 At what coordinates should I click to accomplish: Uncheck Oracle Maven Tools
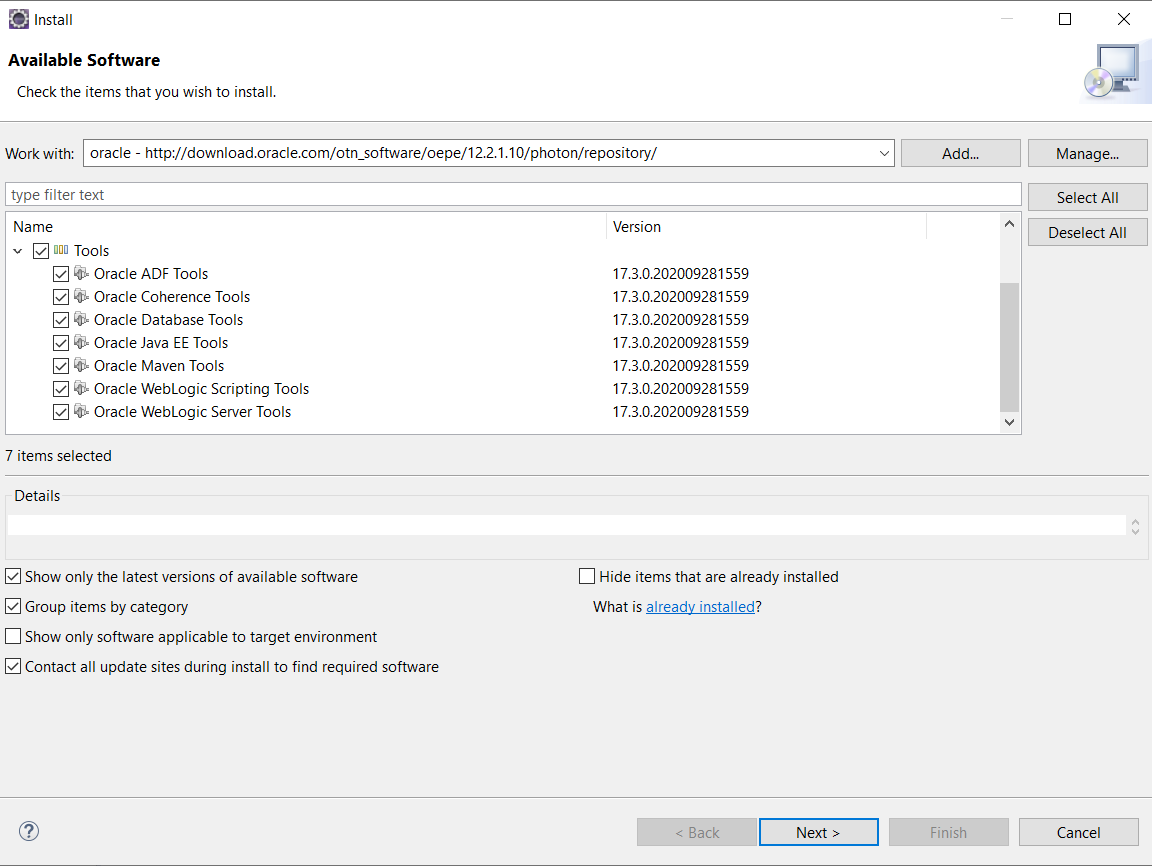pyautogui.click(x=61, y=366)
